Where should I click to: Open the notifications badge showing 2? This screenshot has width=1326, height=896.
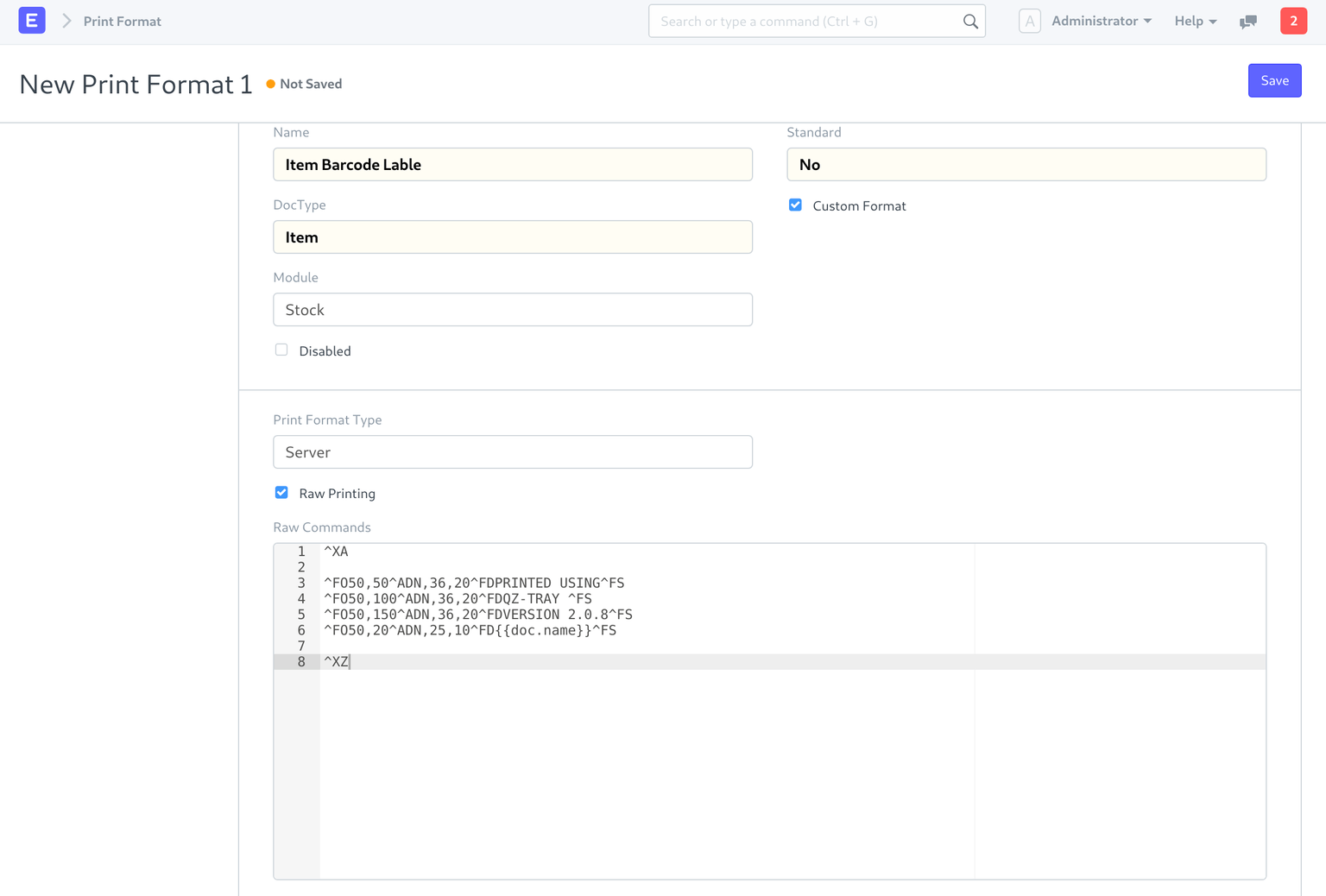point(1292,21)
